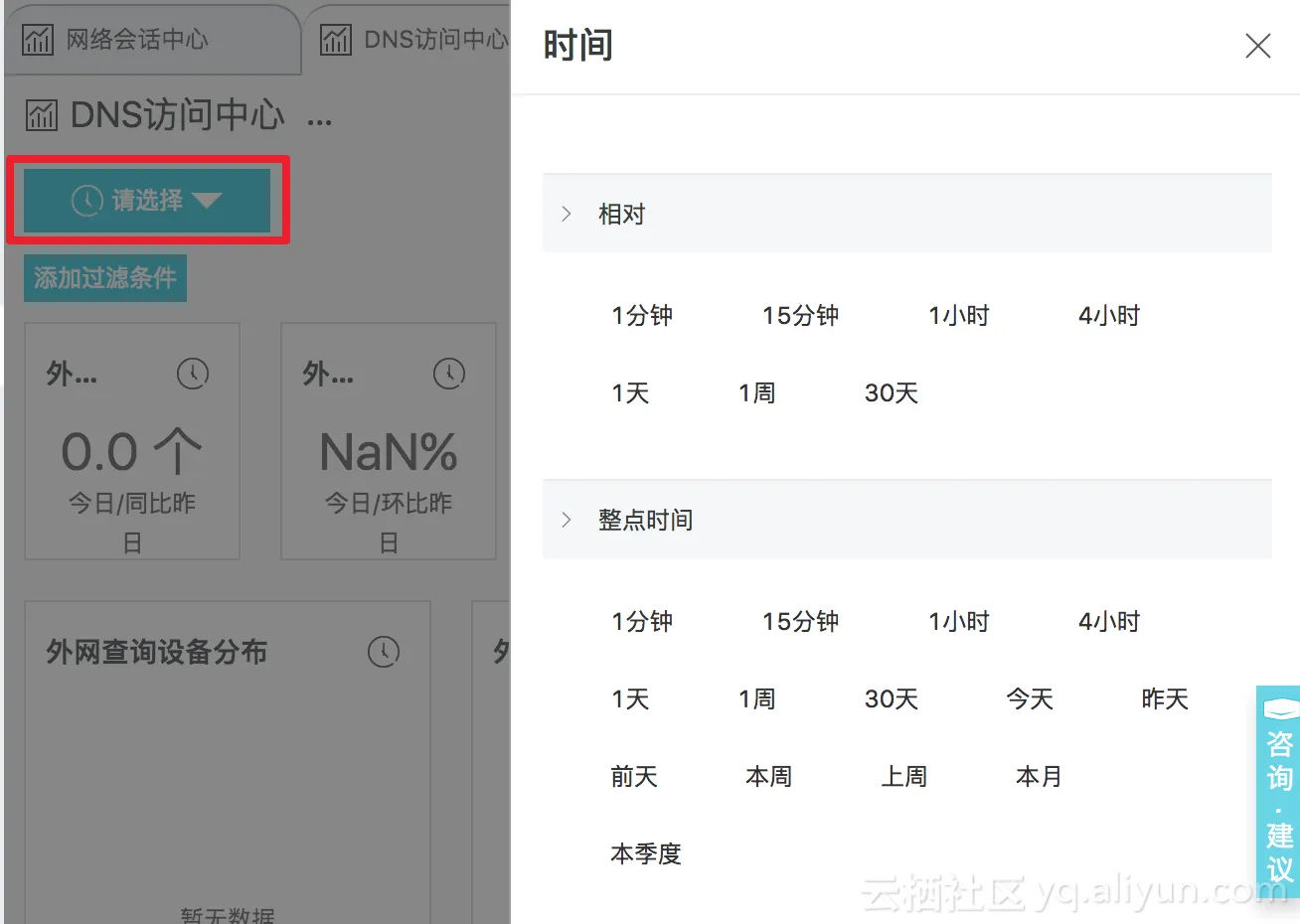The image size is (1300, 924).
Task: Open the ellipsis menu next to DNS访问中心 title
Action: [319, 121]
